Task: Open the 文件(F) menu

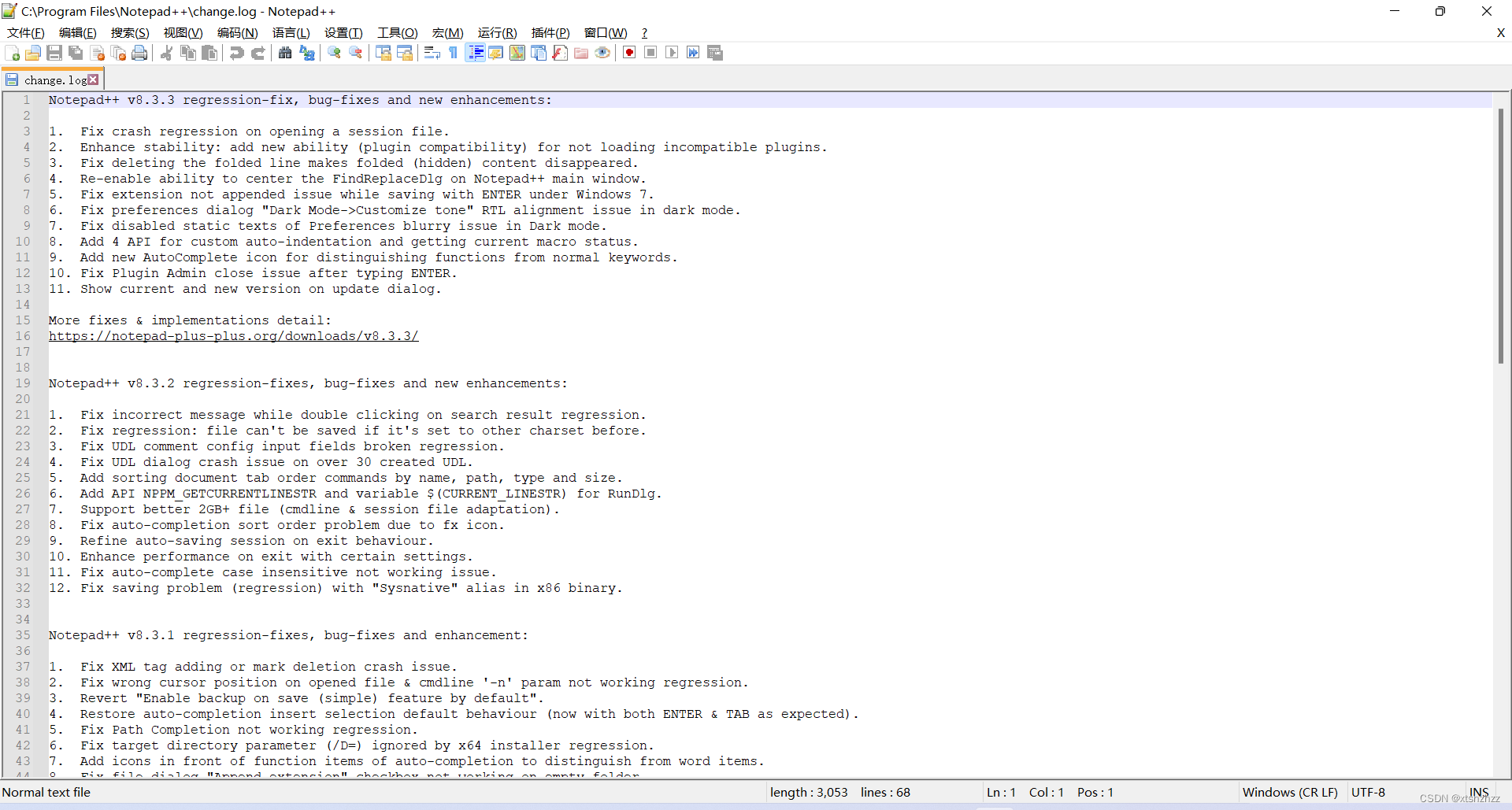Action: [26, 32]
